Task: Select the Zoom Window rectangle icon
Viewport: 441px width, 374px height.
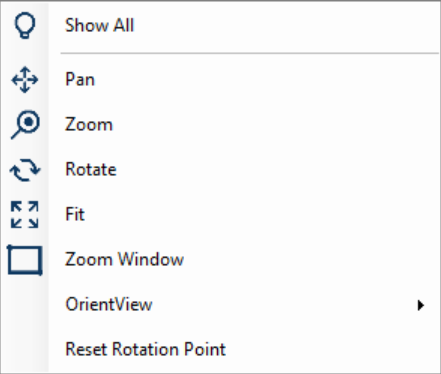Action: click(25, 260)
